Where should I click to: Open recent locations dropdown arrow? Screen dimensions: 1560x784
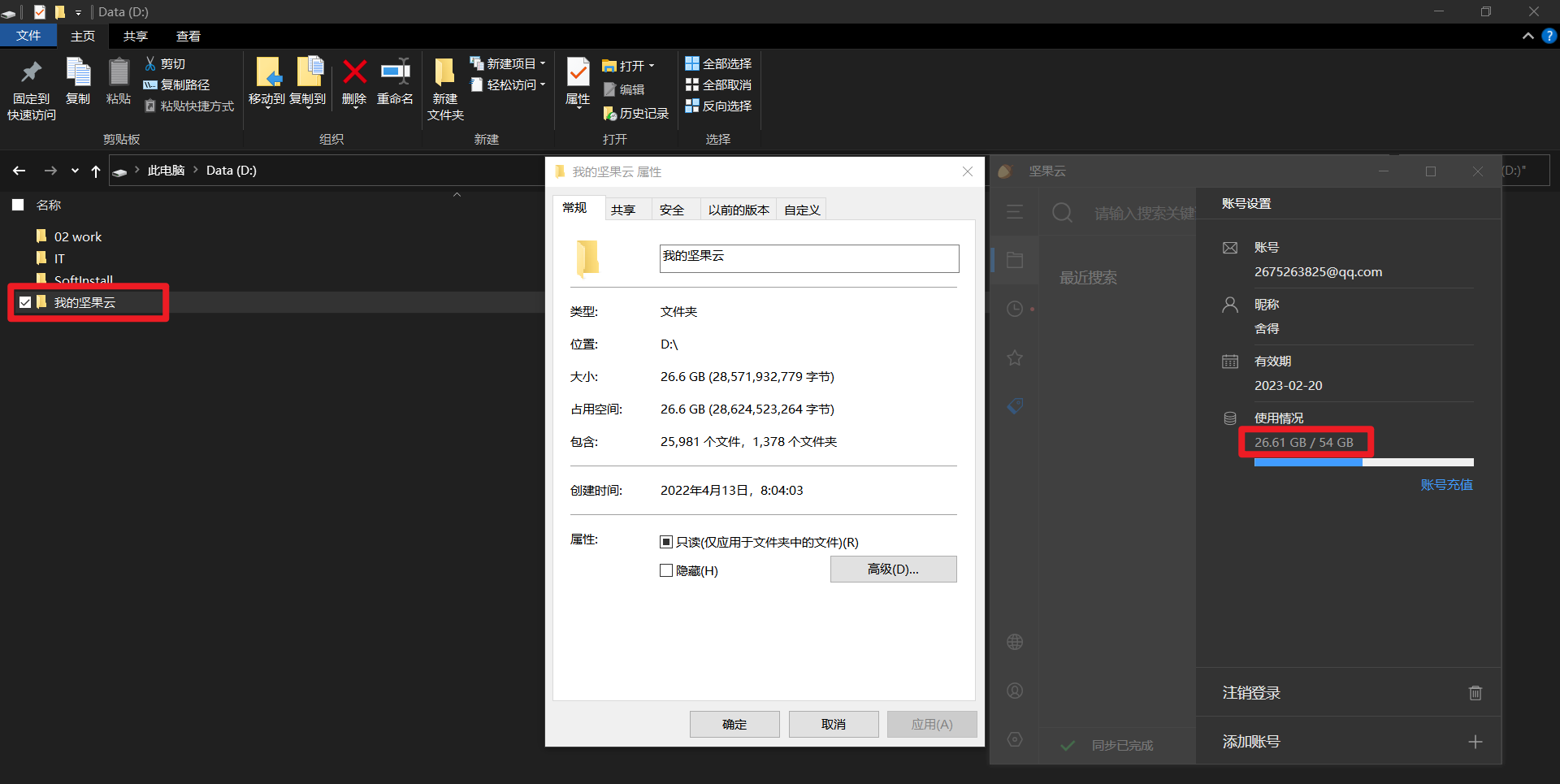click(75, 171)
